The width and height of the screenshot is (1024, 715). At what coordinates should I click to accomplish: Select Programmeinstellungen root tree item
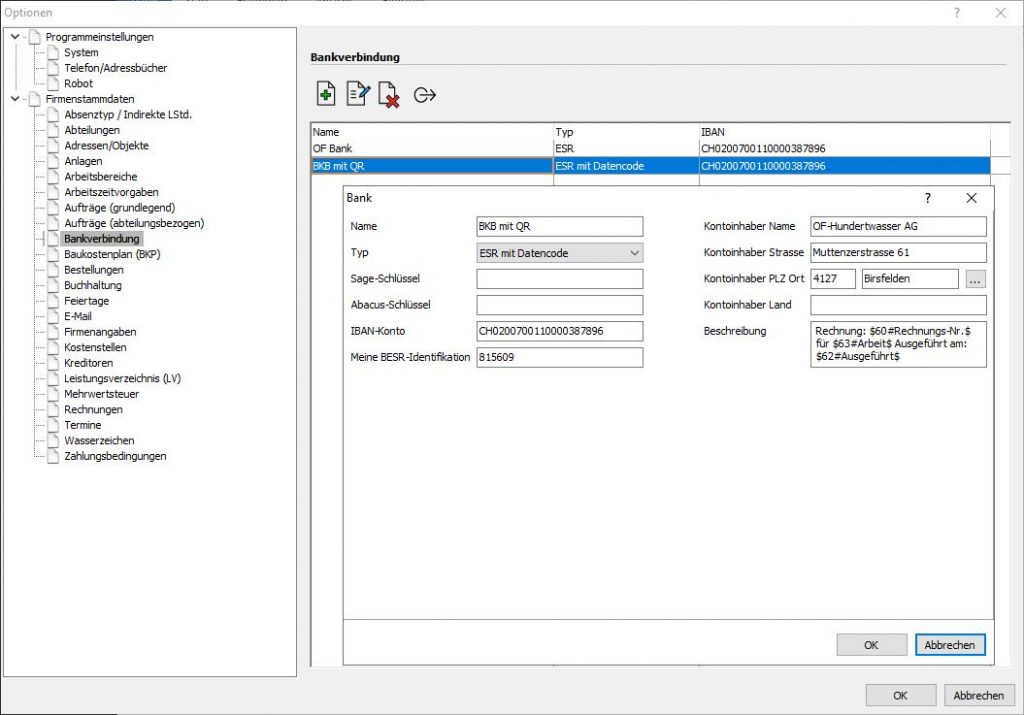click(x=99, y=37)
